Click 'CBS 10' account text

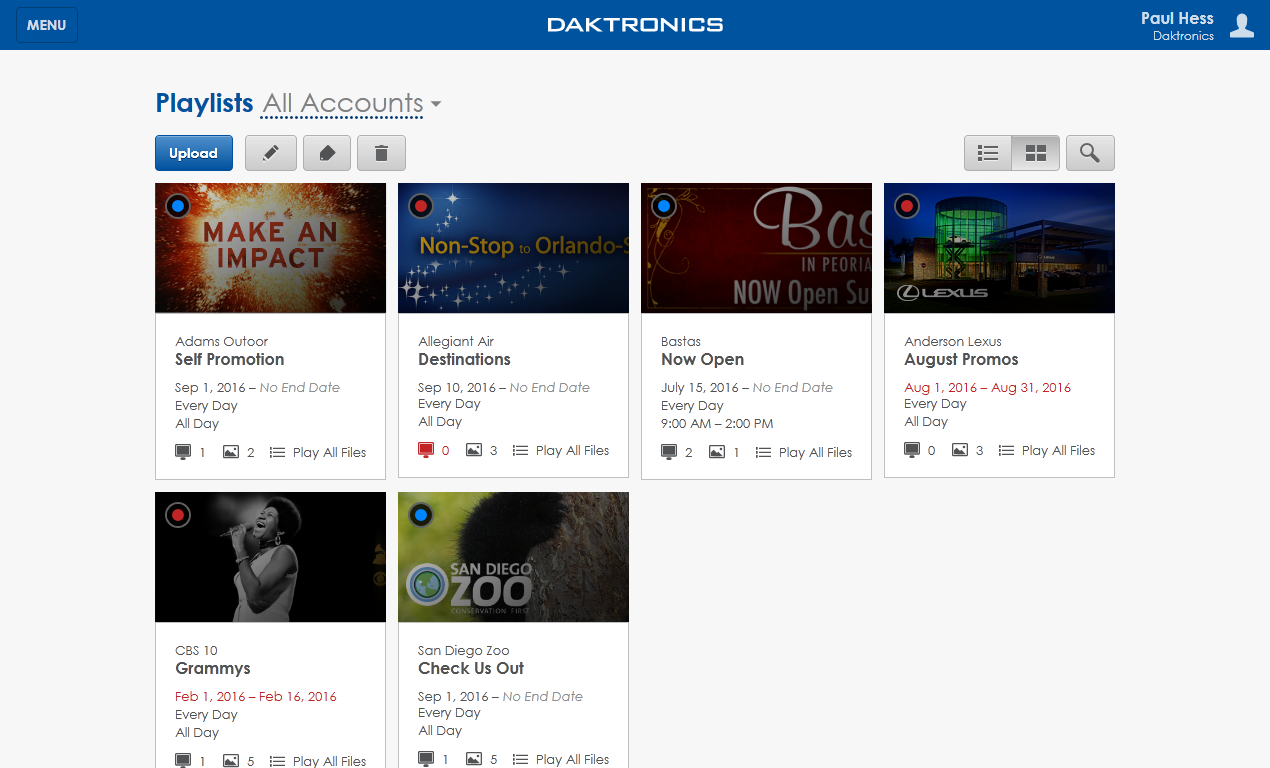tap(196, 650)
